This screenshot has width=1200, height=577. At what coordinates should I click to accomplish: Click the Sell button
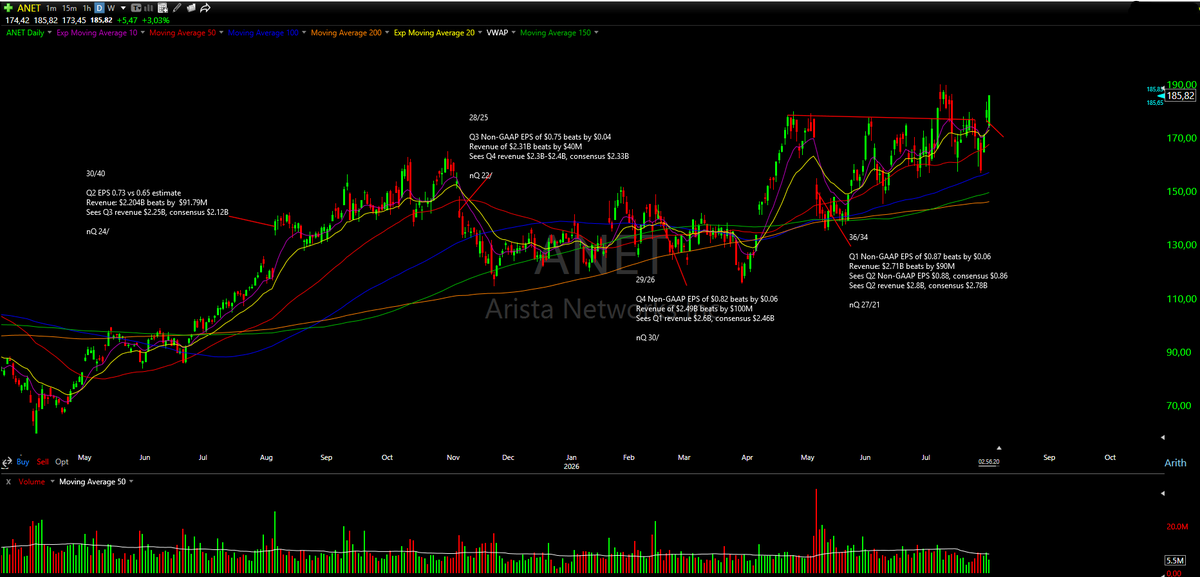pyautogui.click(x=42, y=462)
